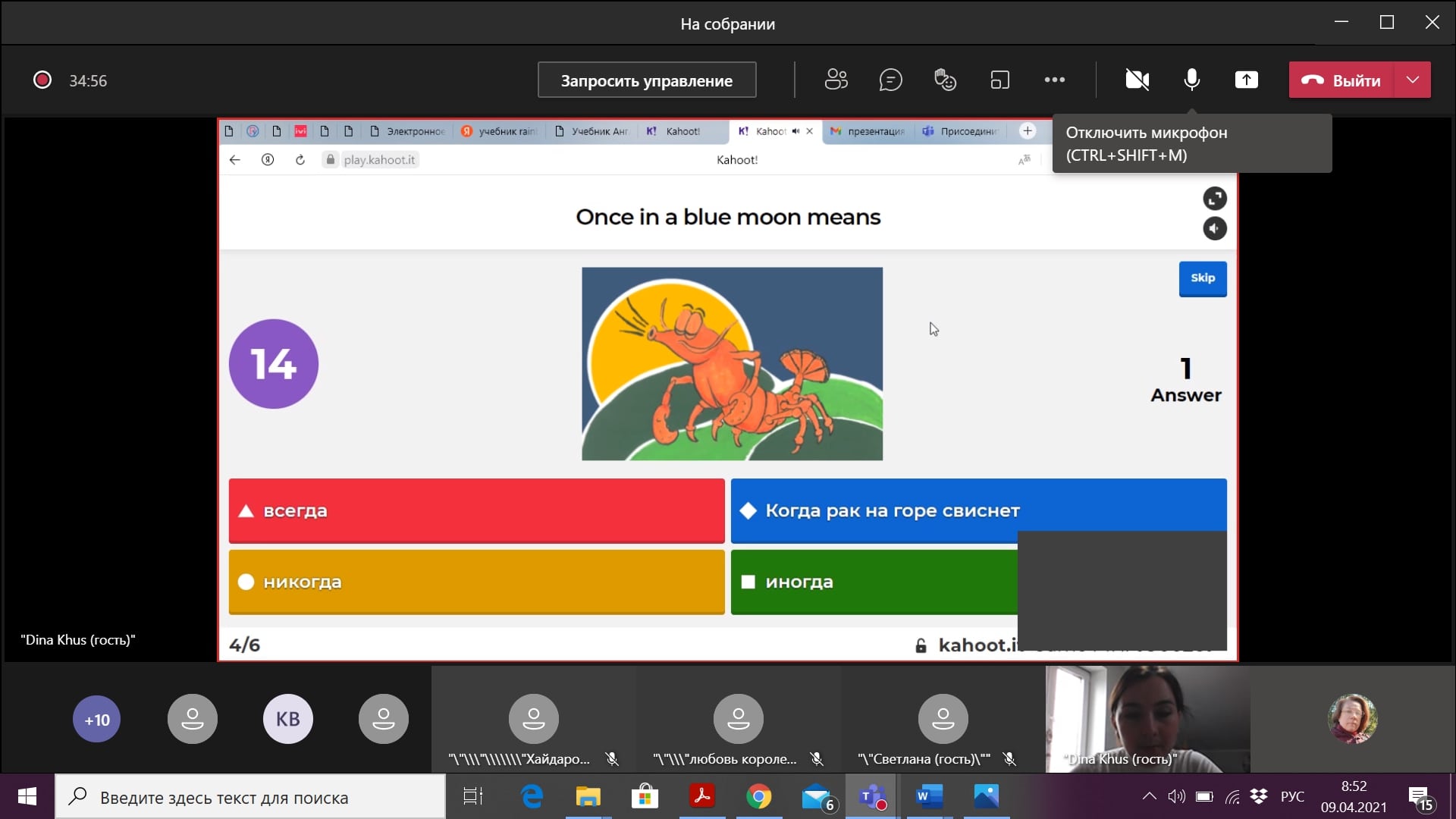Open the participants list icon
This screenshot has width=1456, height=819.
pos(836,80)
